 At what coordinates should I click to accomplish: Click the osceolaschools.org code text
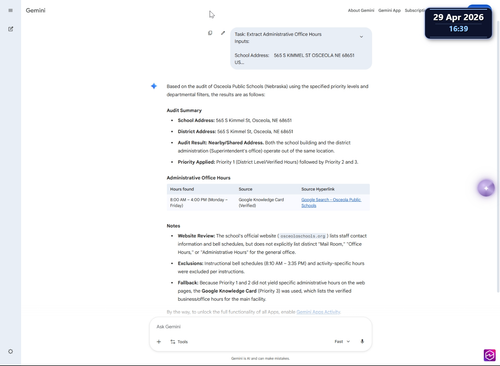tap(303, 236)
